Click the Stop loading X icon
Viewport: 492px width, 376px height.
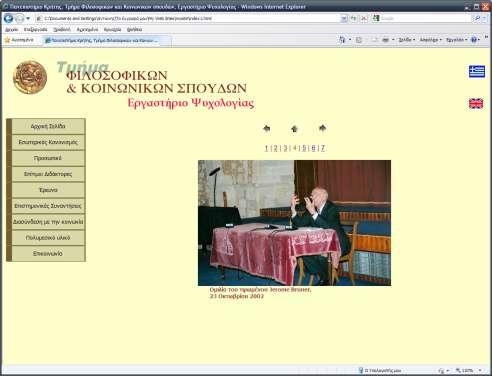(x=364, y=19)
